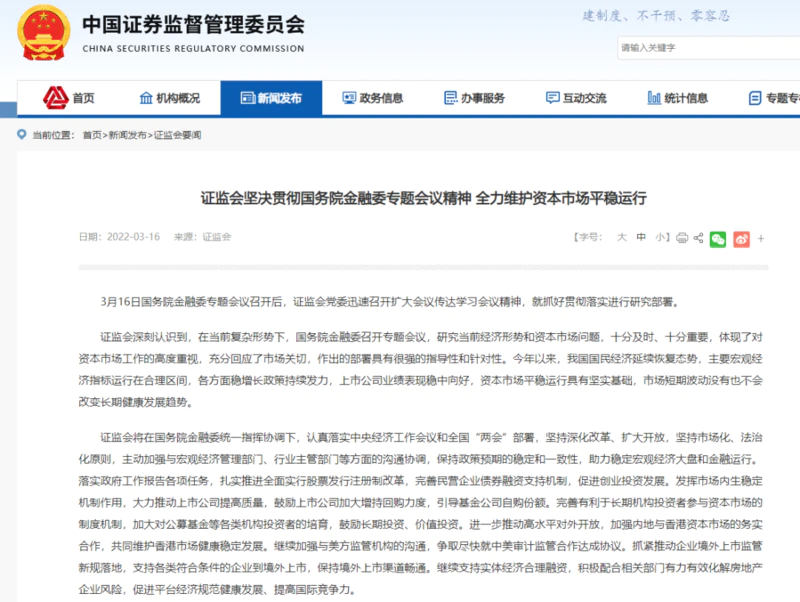This screenshot has height=602, width=800.
Task: Open the 专题专栏 tab
Action: point(774,98)
